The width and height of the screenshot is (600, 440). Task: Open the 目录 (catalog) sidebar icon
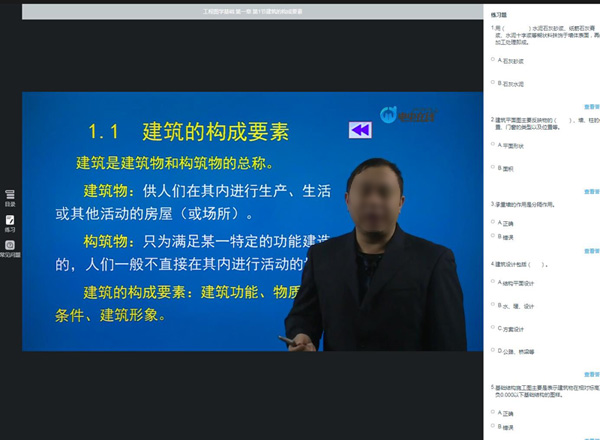(x=10, y=195)
